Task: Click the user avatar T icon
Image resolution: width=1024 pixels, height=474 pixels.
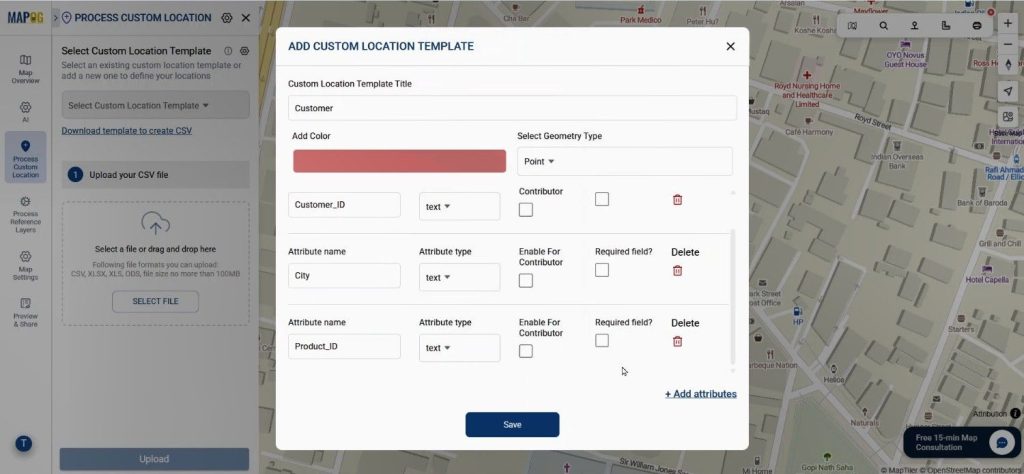Action: pos(24,444)
